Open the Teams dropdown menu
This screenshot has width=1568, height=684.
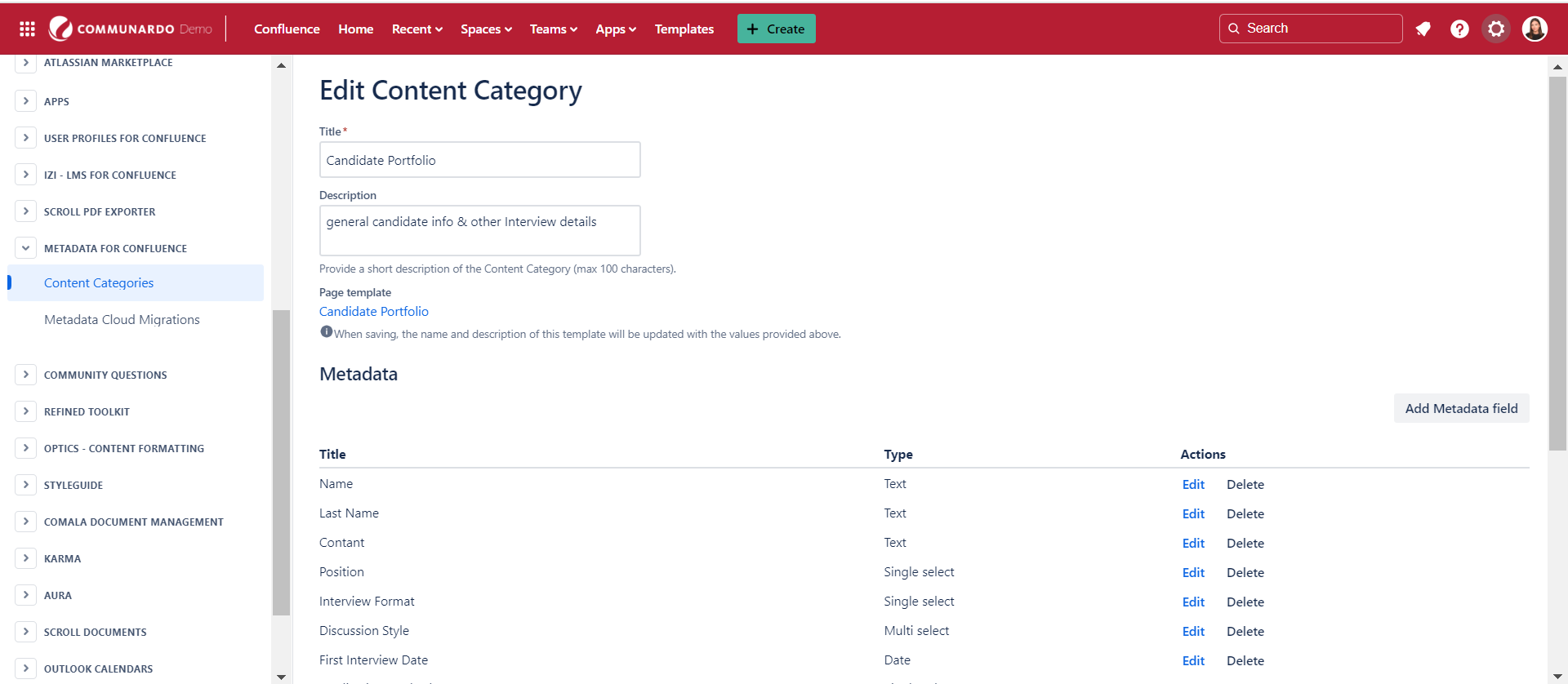click(x=553, y=29)
